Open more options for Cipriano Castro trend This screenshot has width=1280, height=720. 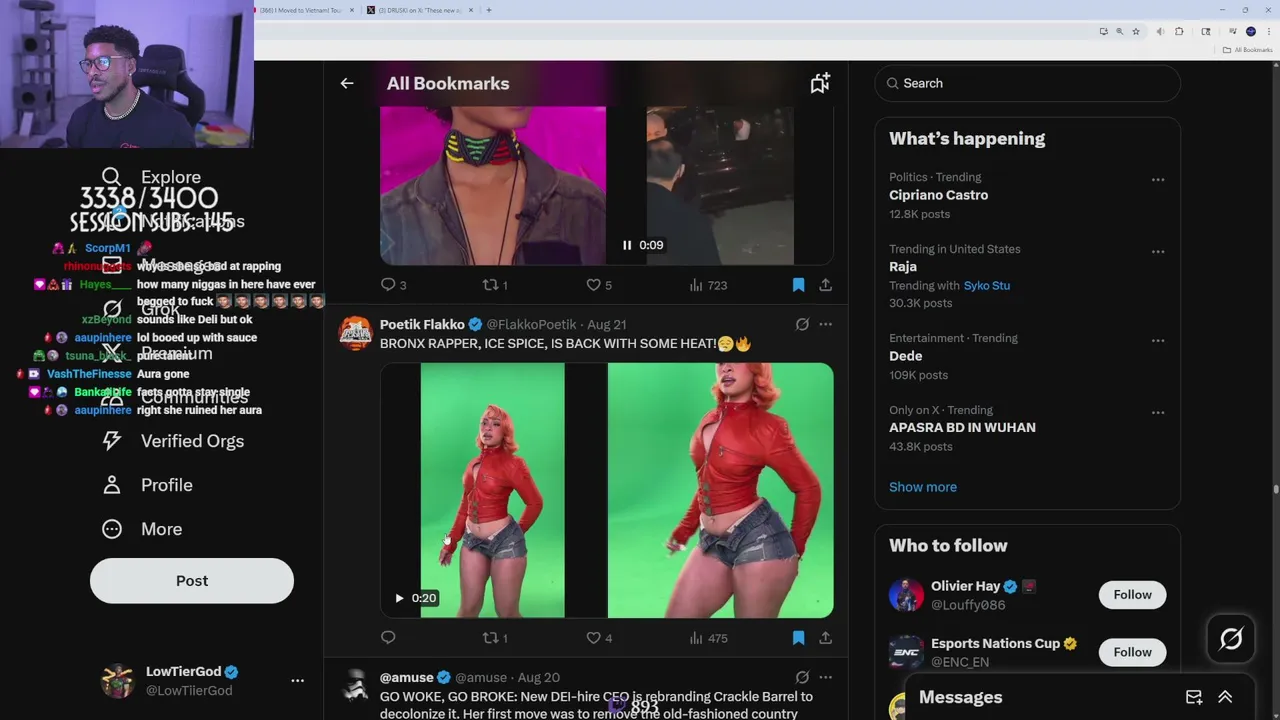(1158, 180)
